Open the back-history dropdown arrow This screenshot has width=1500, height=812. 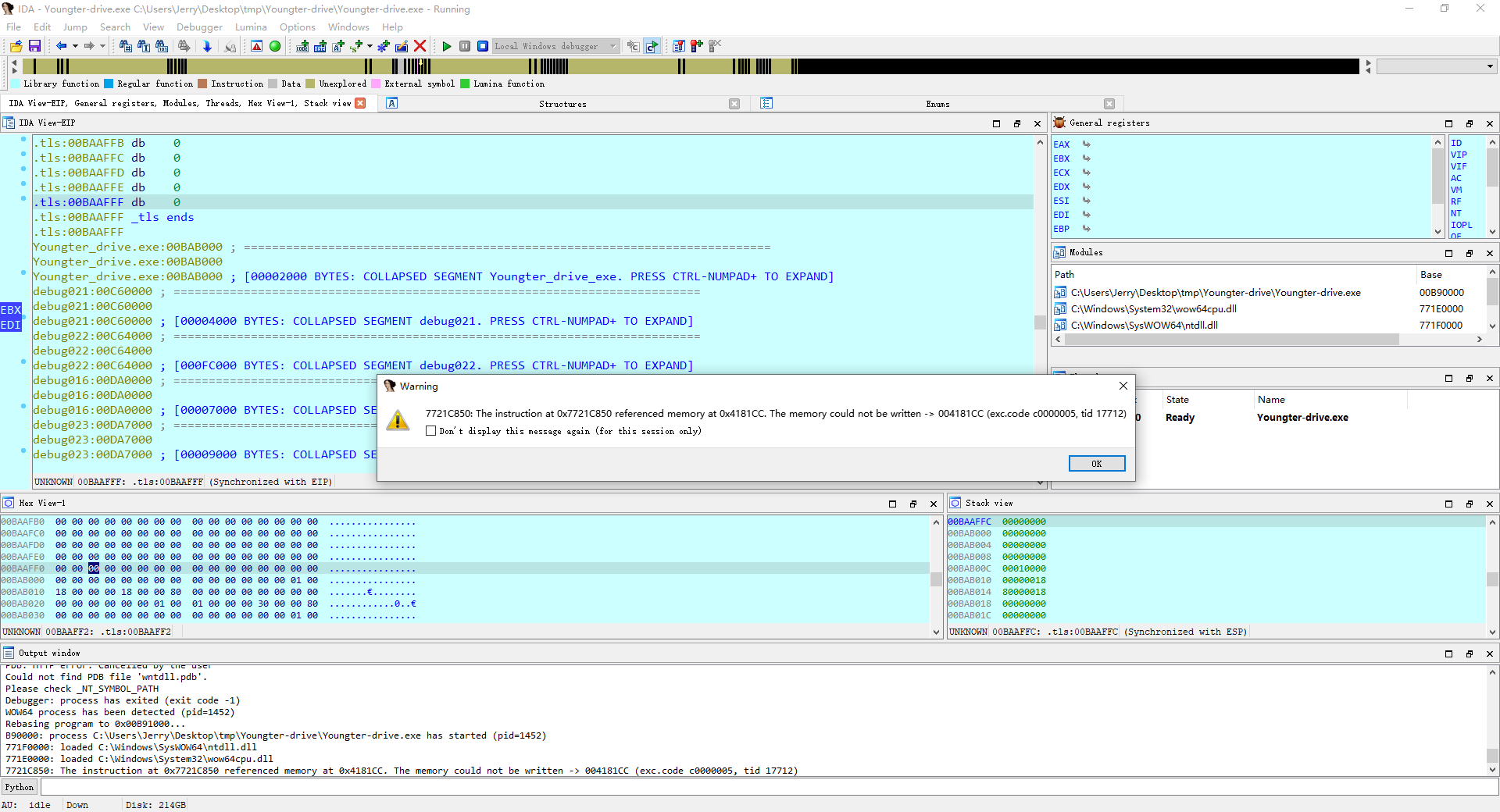coord(75,46)
